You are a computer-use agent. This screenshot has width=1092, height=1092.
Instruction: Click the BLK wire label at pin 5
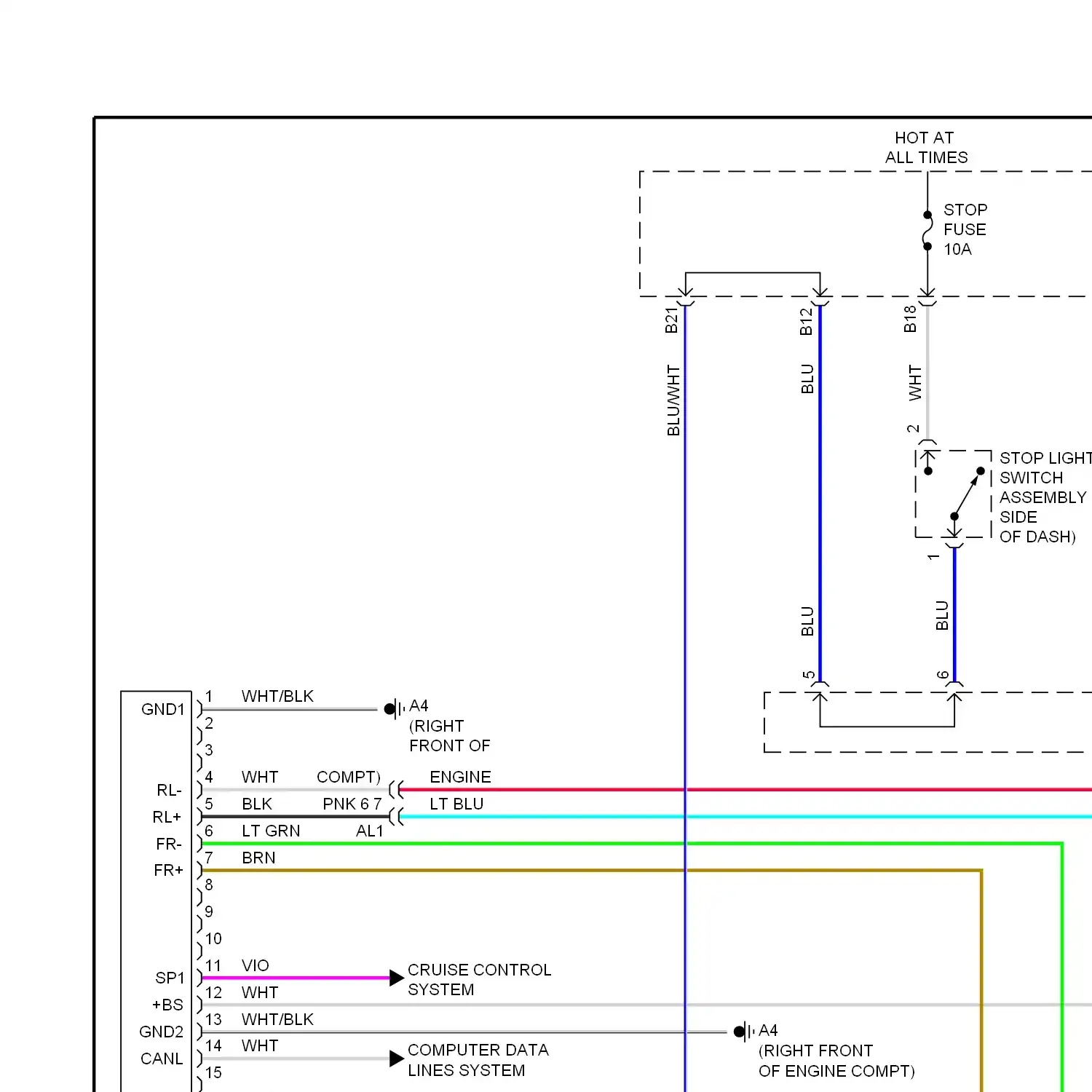(257, 804)
